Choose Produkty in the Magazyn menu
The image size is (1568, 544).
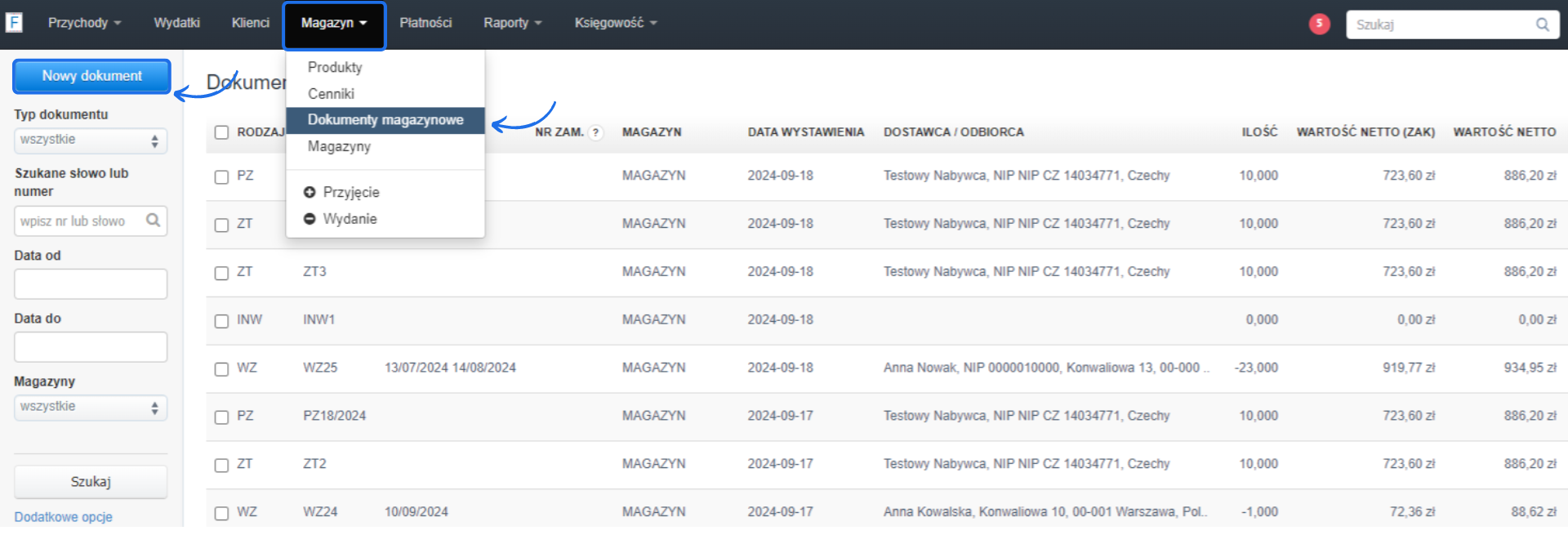tap(335, 67)
